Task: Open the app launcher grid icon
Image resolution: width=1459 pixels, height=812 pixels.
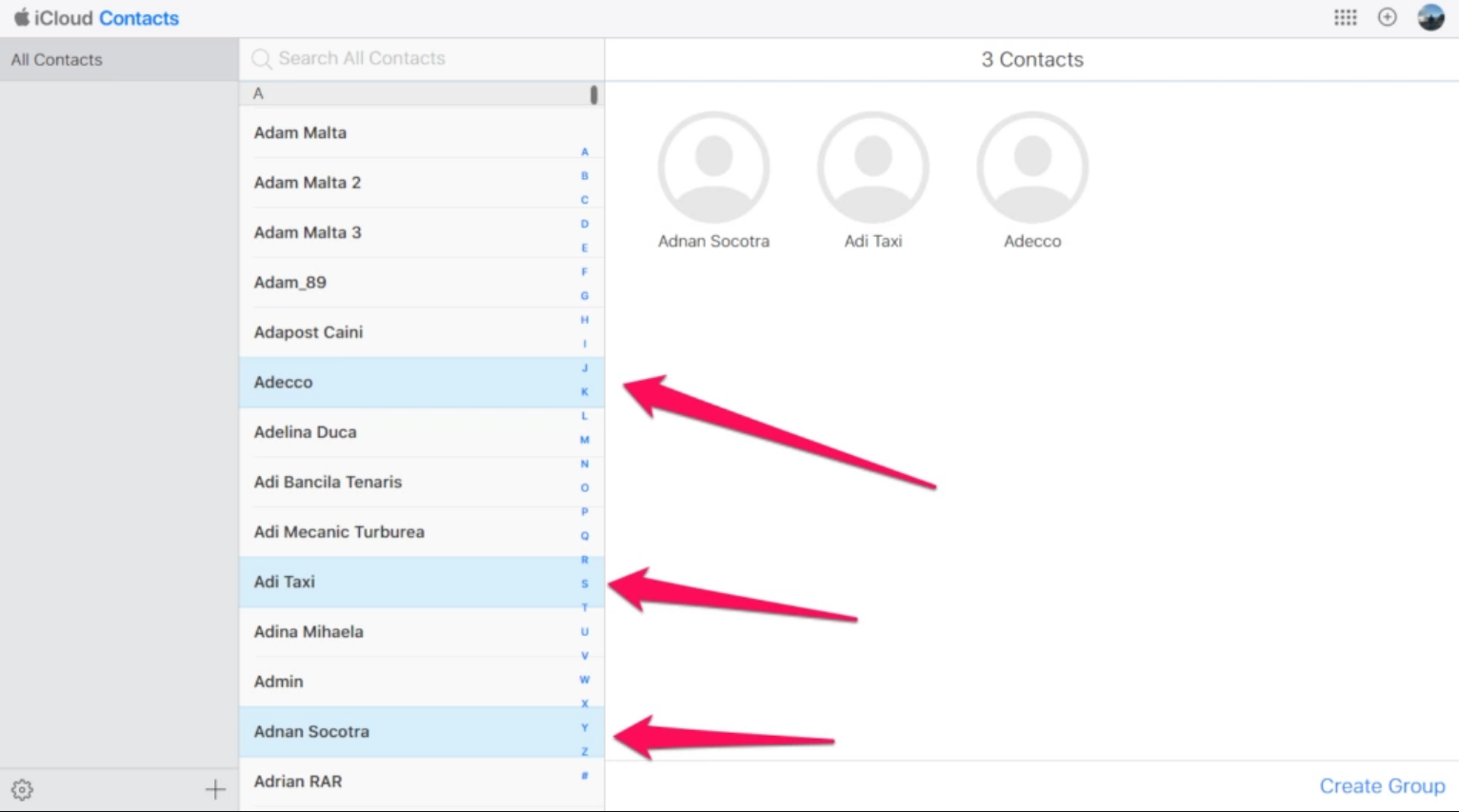Action: pos(1345,17)
